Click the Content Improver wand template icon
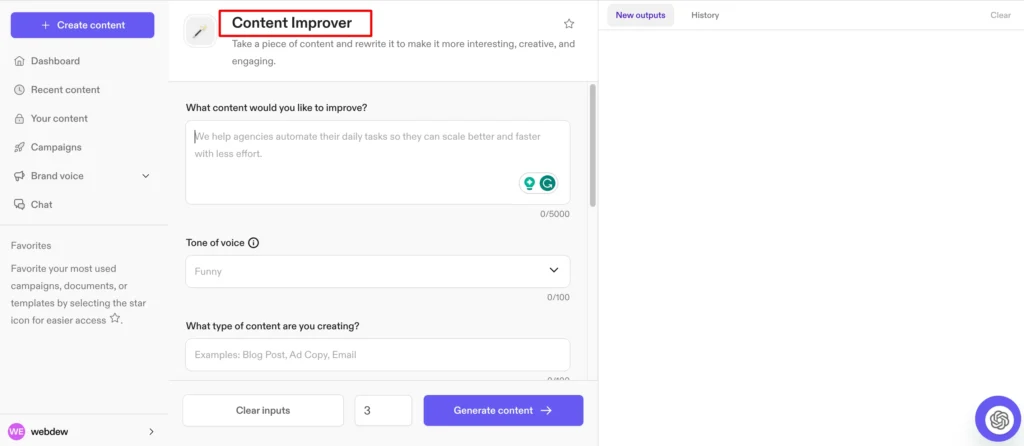 (x=201, y=32)
